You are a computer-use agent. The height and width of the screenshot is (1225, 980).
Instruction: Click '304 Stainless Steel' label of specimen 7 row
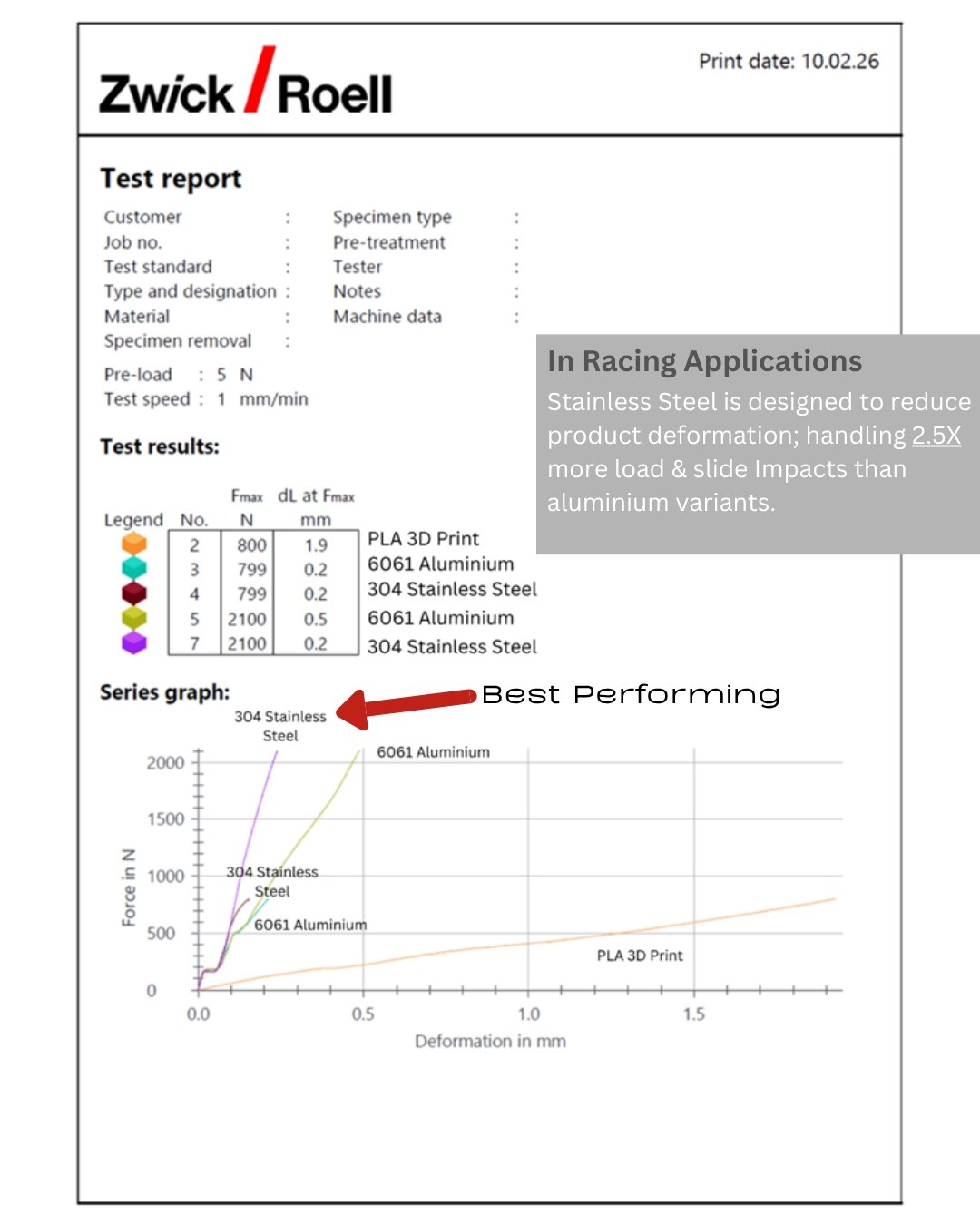pos(452,647)
